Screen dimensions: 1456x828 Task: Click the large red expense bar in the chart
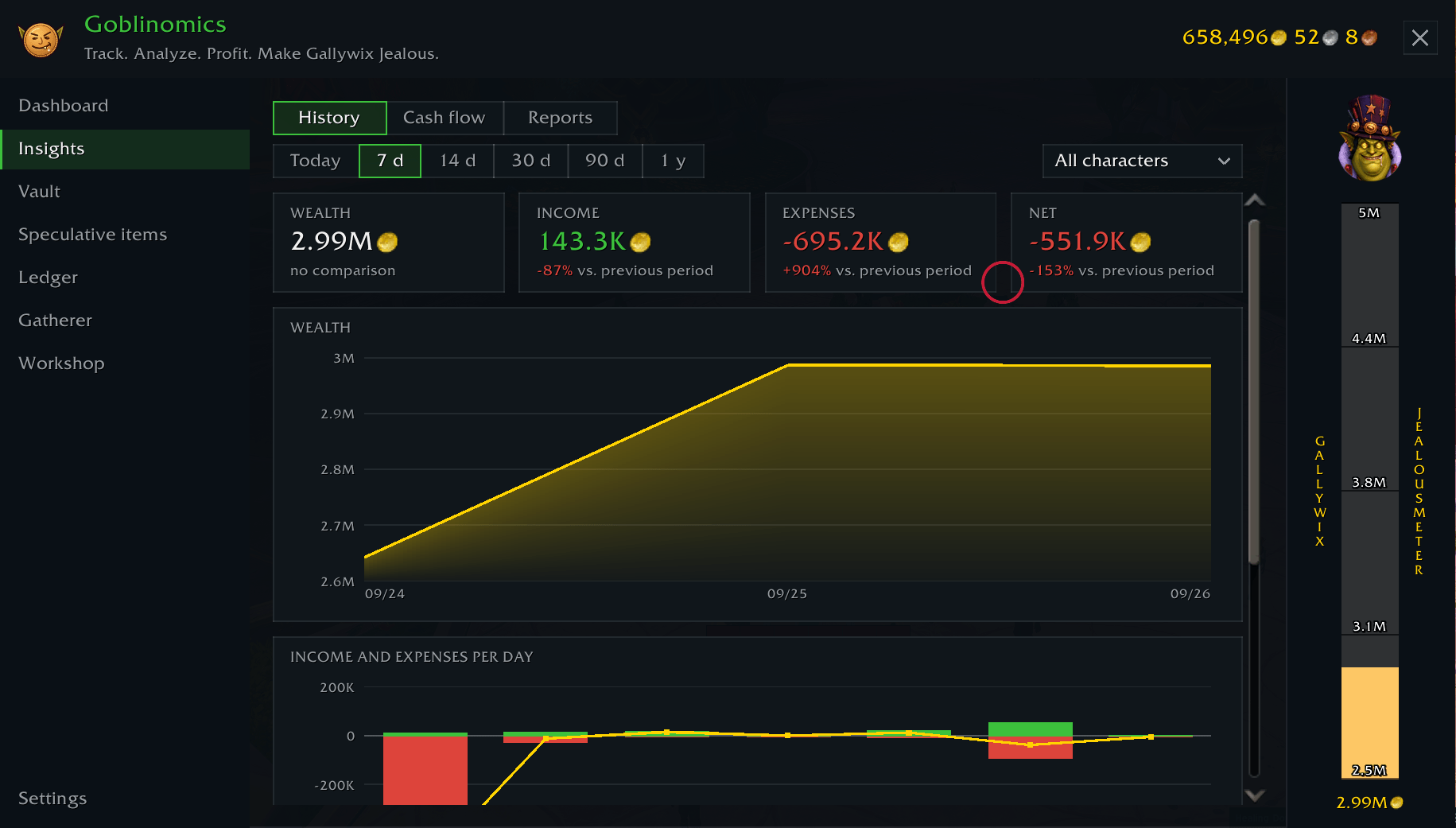click(425, 770)
